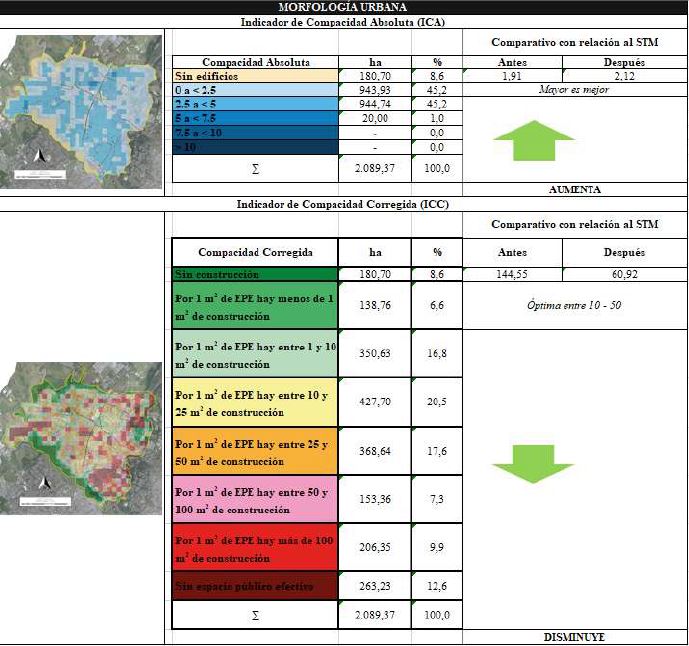Click the red 'más de 100 m²' legend cell
This screenshot has height=646, width=689.
[254, 548]
